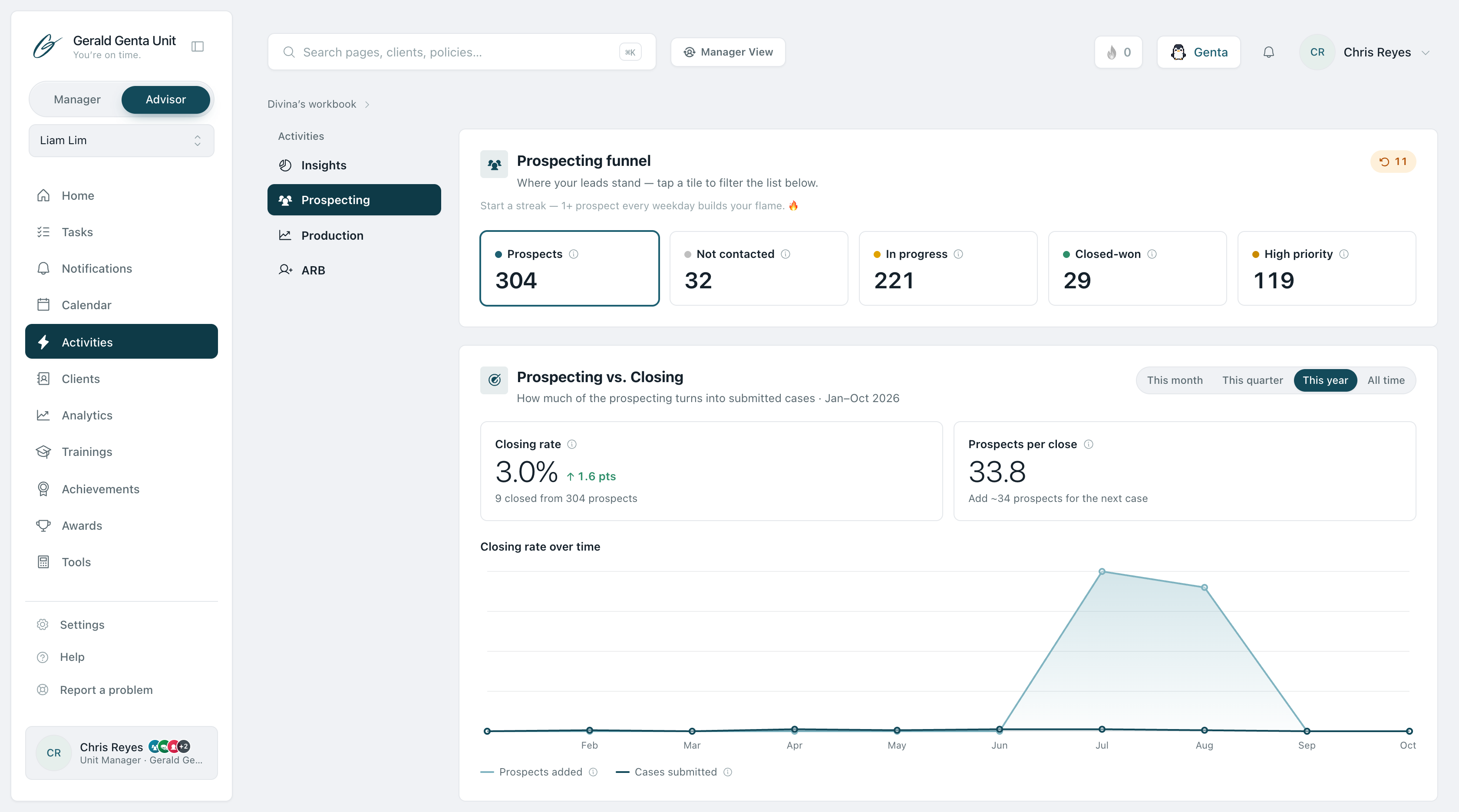Screen dimensions: 1459x812
Task: Click the Prospecting vs. Closing target icon
Action: (x=494, y=380)
